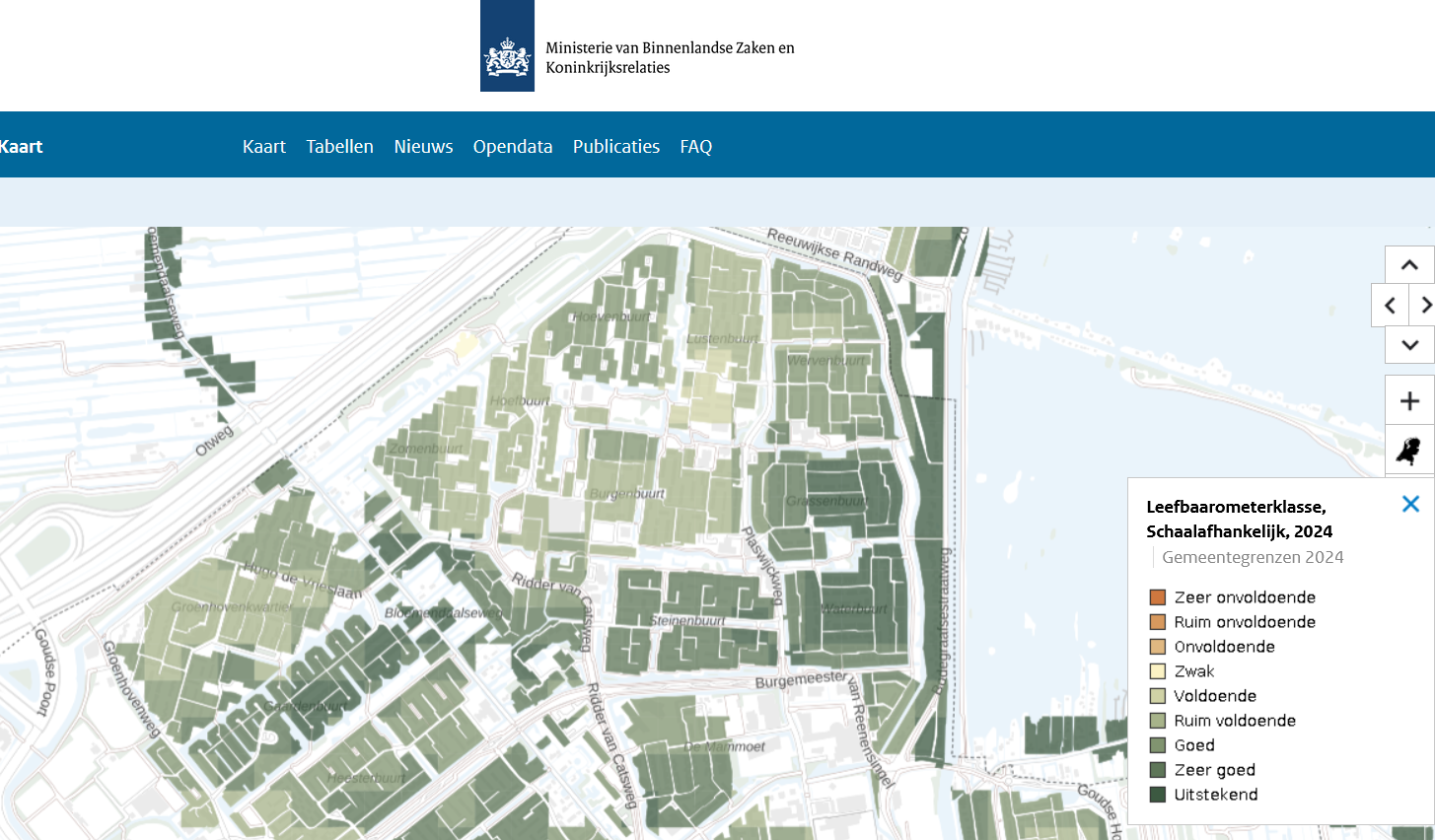Open the Kaart menu item
1435x840 pixels.
[263, 146]
